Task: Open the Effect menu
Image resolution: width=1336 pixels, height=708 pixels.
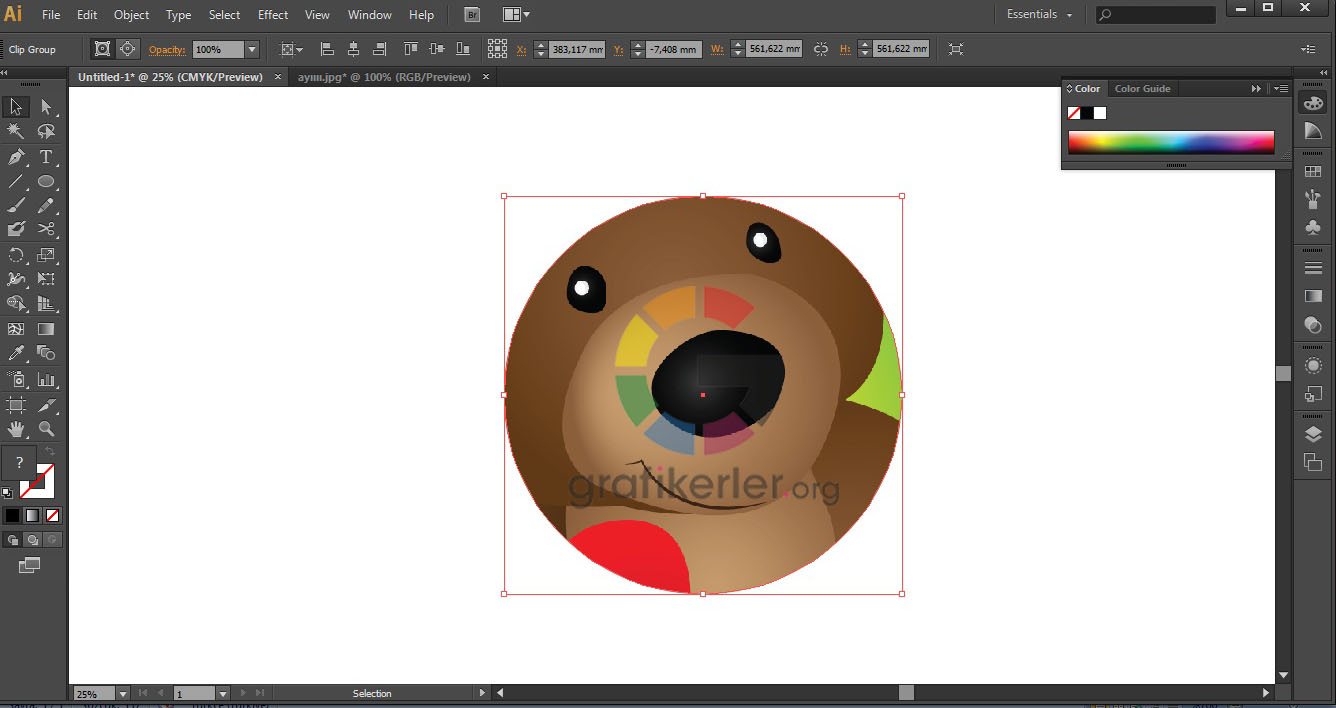Action: click(x=273, y=15)
